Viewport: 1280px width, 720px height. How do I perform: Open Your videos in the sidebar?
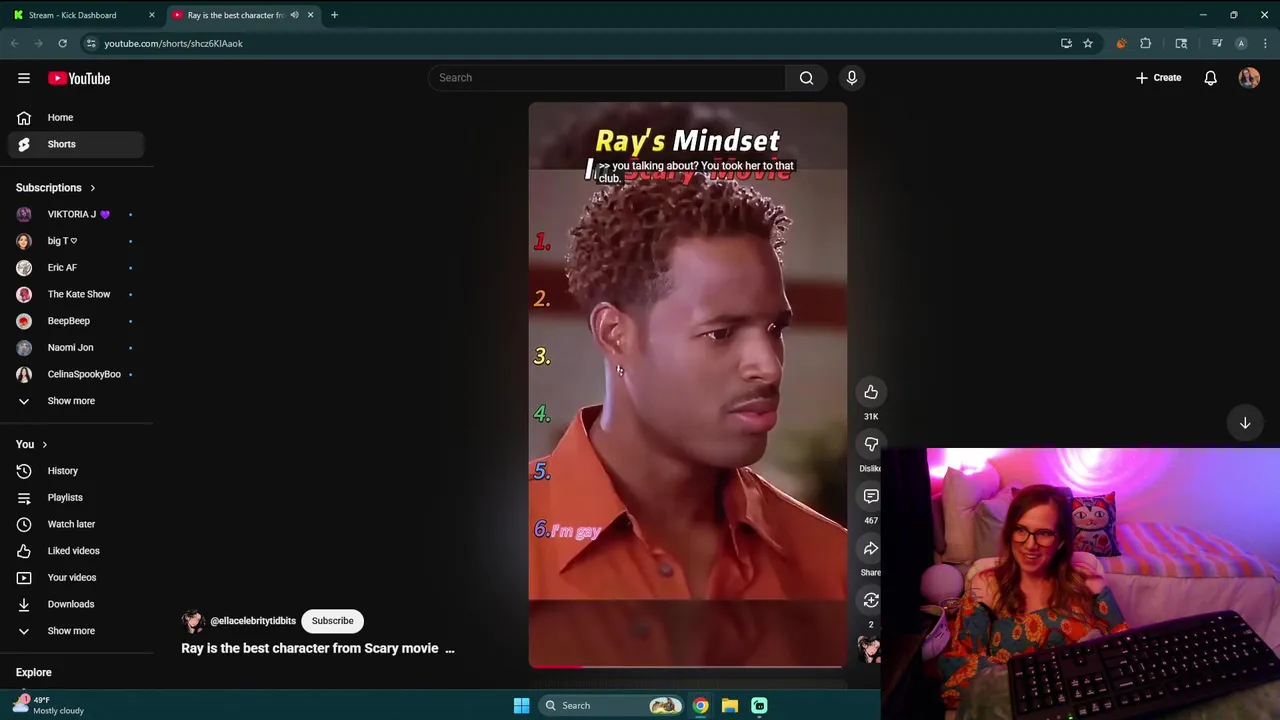click(x=76, y=577)
